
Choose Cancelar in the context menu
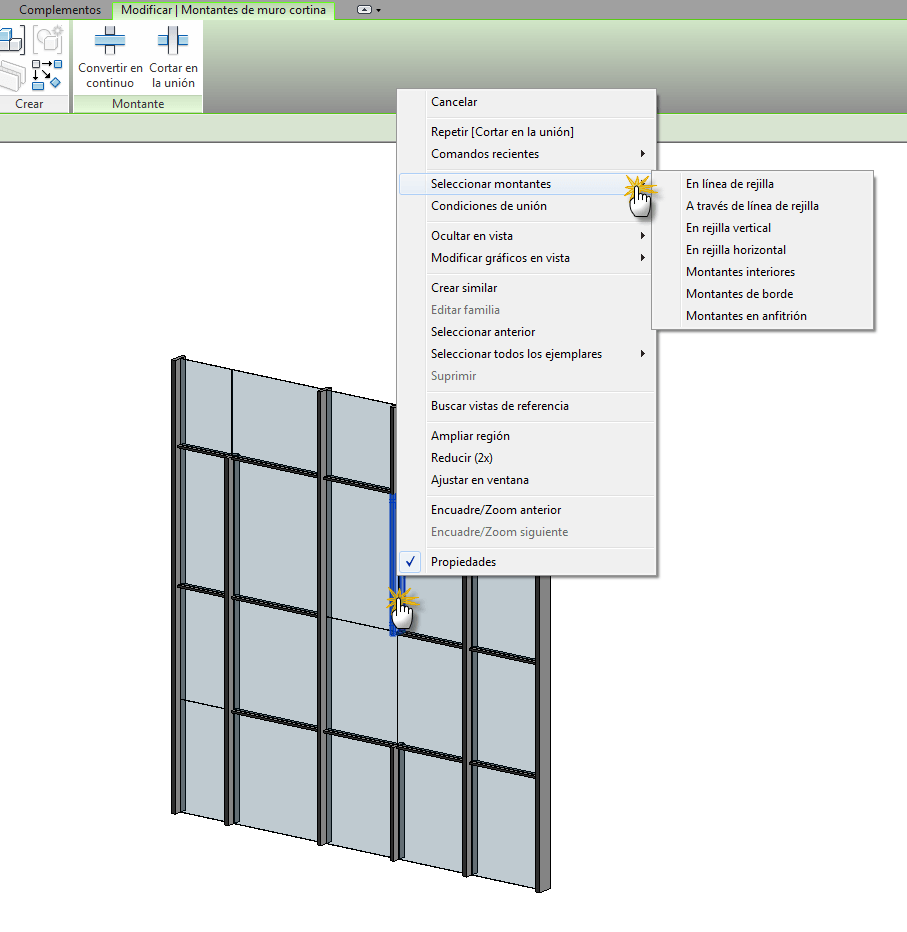pyautogui.click(x=527, y=102)
